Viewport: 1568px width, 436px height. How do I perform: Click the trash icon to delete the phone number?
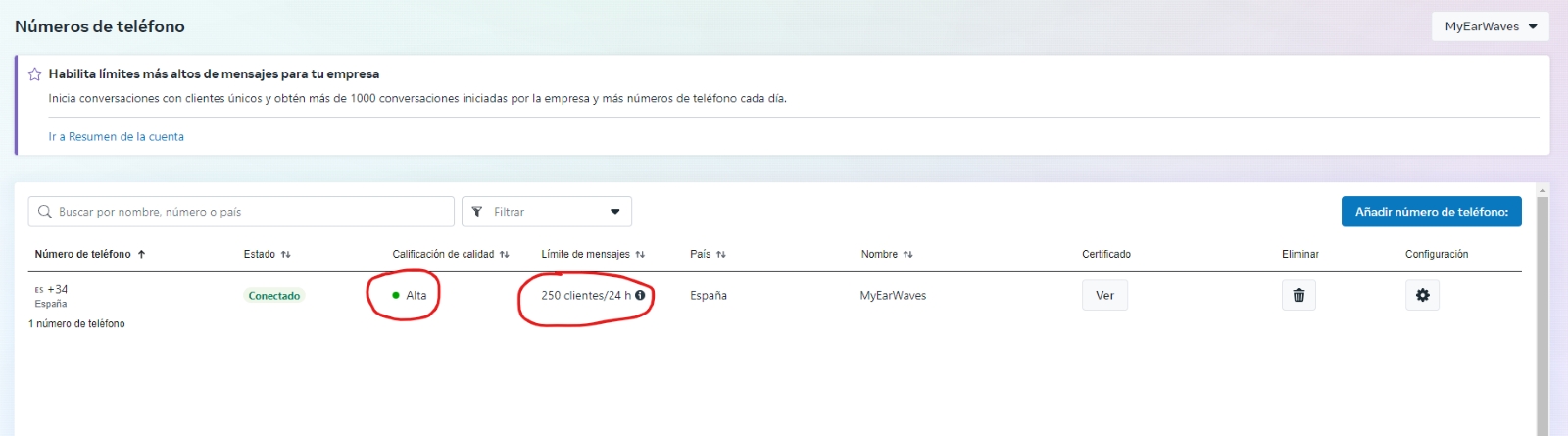tap(1298, 295)
